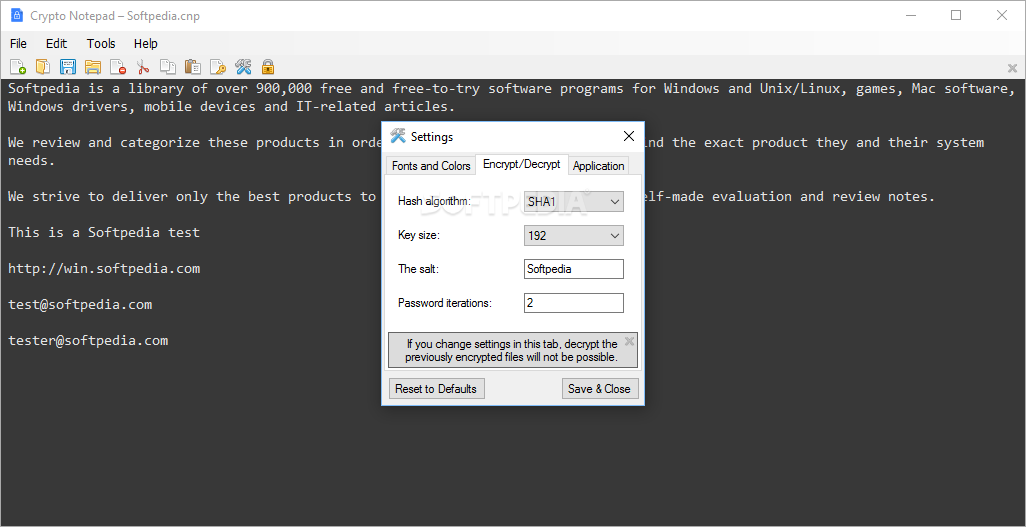Expand the Hash algorithm SHA1 dropdown
Screen dimensions: 1026x527
point(574,202)
